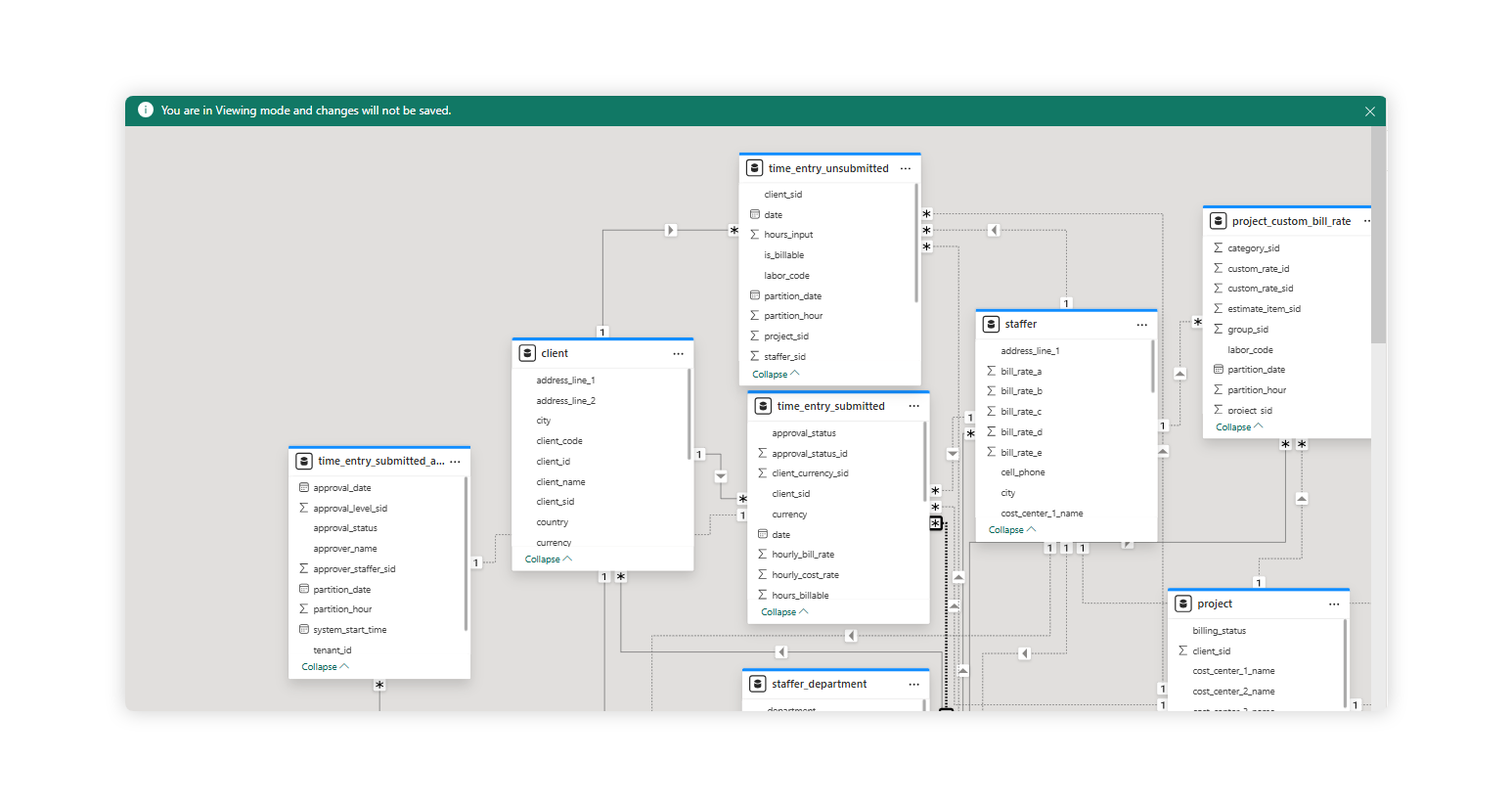Close the viewing mode notification banner

pos(1369,112)
